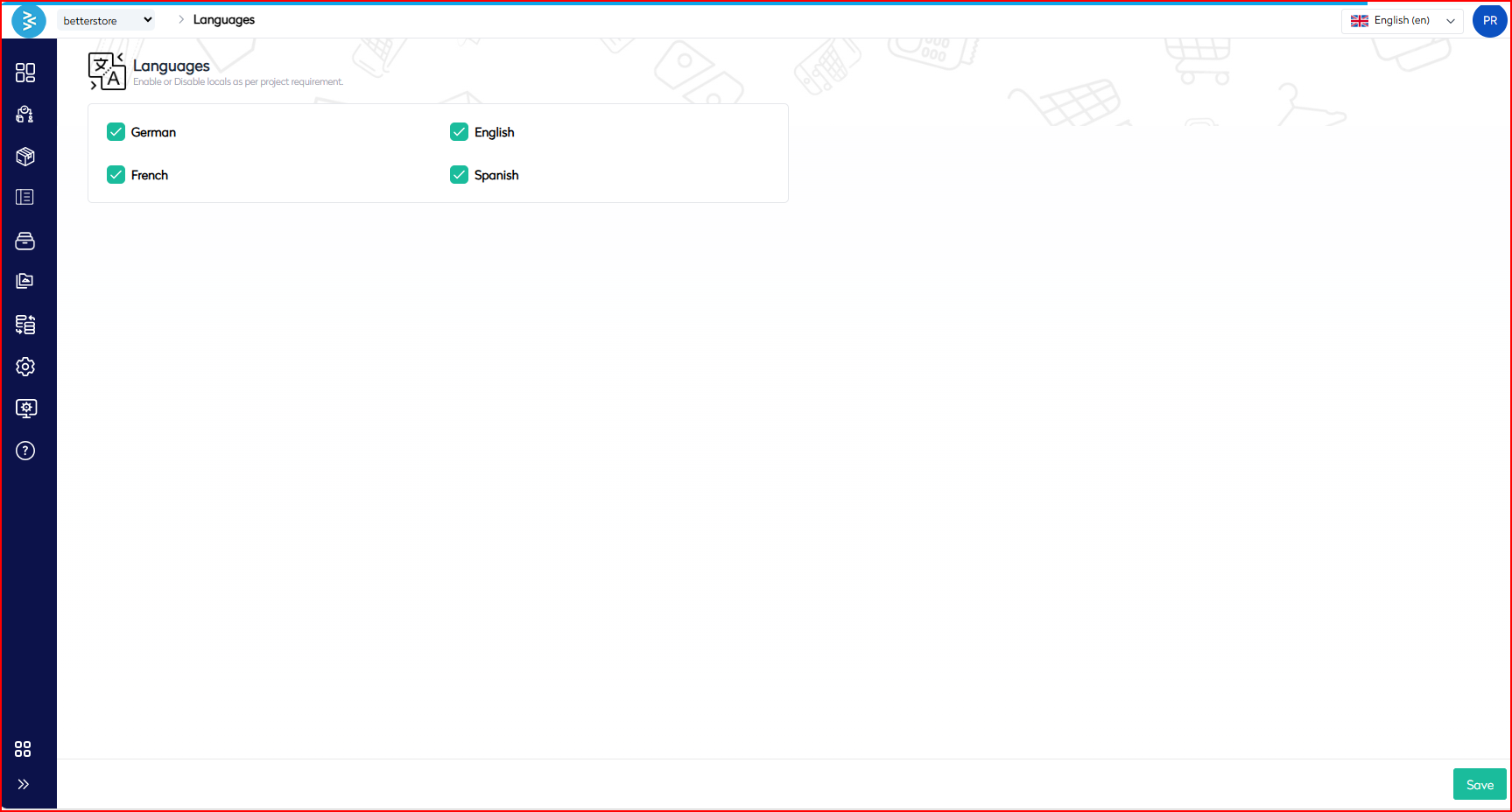Viewport: 1512px width, 812px height.
Task: Click the Languages breadcrumb item
Action: (223, 20)
